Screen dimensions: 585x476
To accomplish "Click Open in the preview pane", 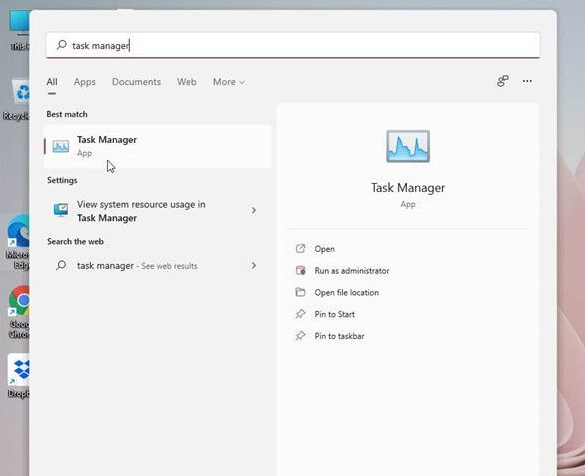I will (324, 249).
